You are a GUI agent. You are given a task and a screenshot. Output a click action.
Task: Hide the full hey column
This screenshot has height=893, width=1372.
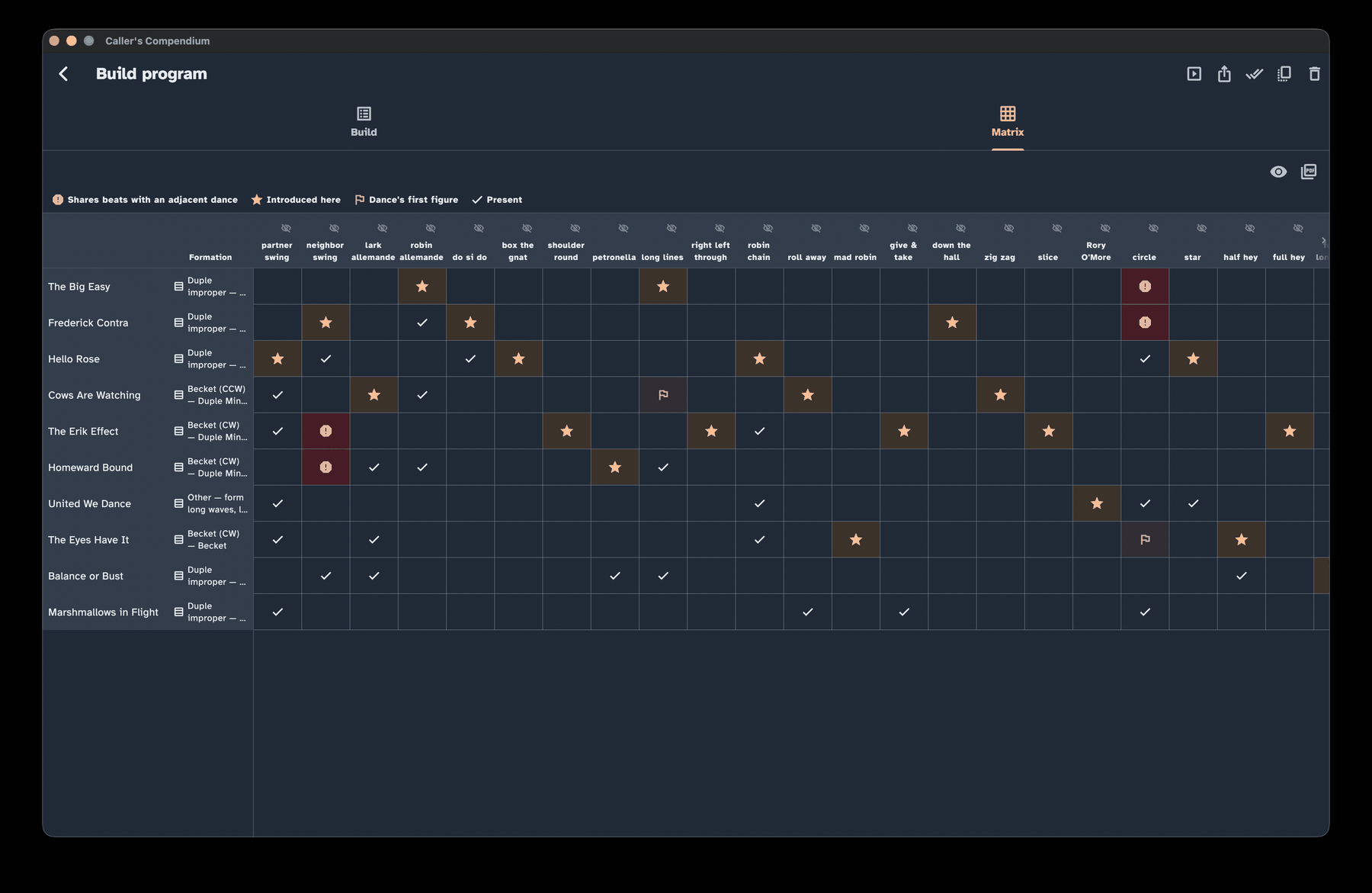(1298, 228)
